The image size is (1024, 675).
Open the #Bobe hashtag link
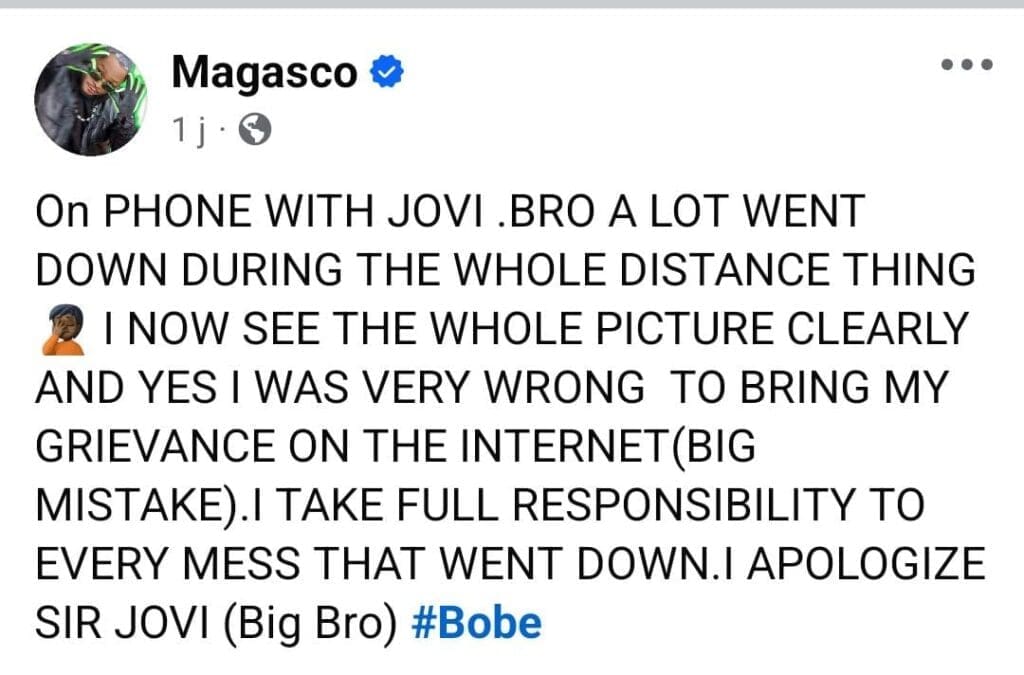click(477, 624)
